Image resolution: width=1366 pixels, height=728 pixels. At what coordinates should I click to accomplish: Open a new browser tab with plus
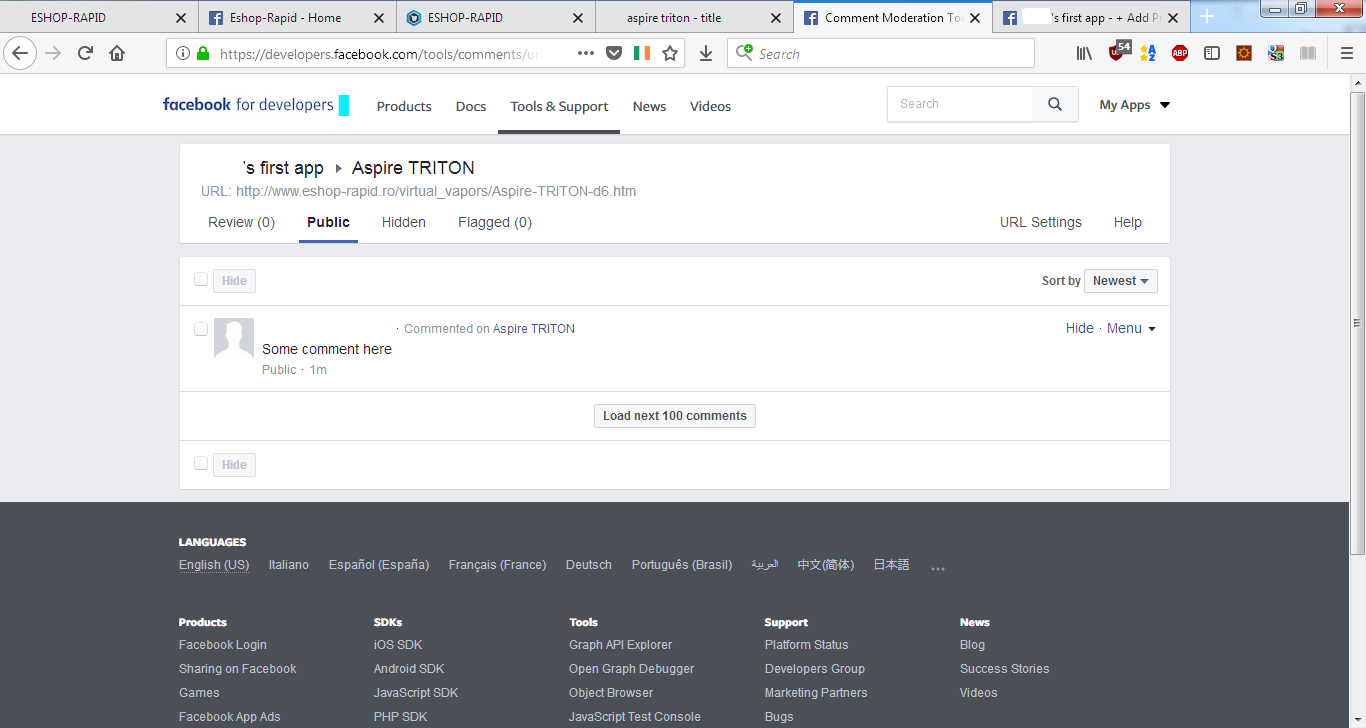click(1207, 17)
